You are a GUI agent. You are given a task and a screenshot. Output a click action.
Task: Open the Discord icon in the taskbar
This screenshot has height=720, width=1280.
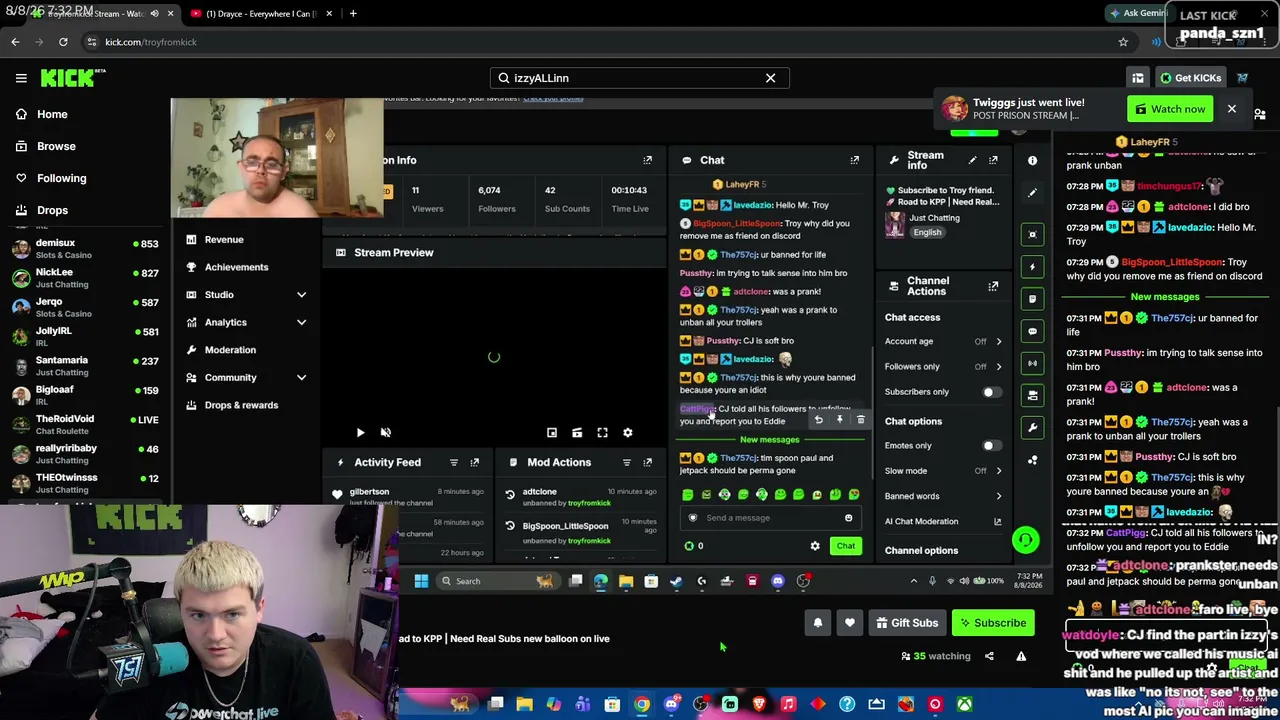[x=778, y=581]
